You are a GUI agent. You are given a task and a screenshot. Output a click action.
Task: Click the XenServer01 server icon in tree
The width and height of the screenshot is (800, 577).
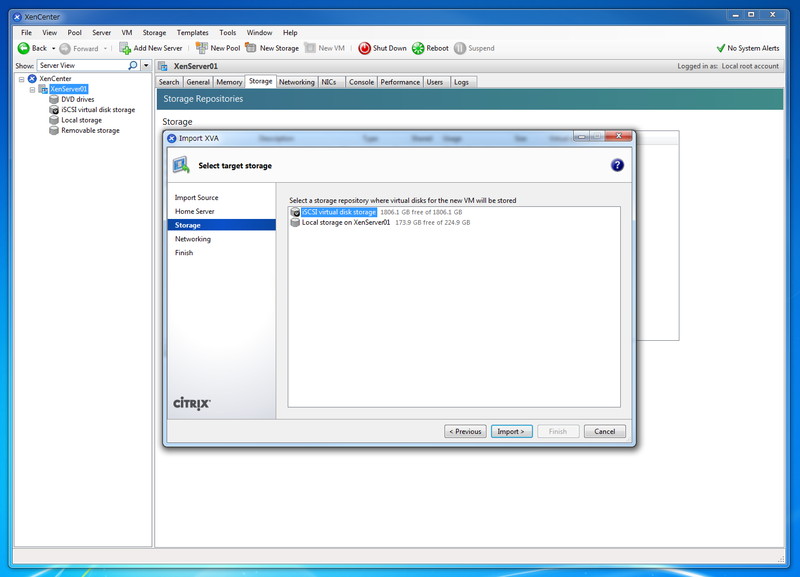(43, 89)
